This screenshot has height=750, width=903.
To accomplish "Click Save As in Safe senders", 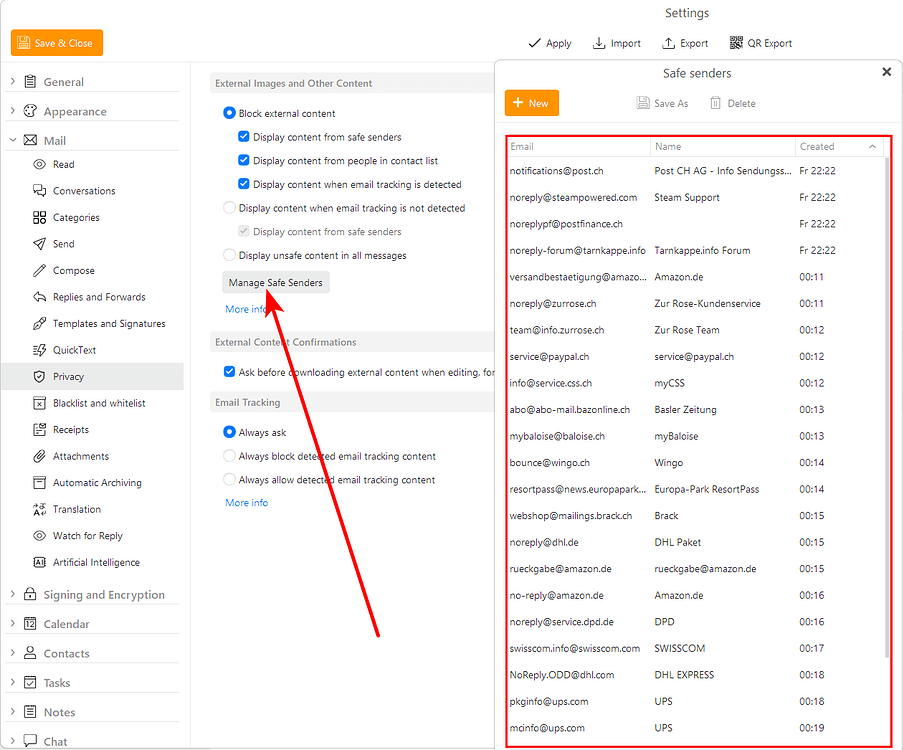I will pyautogui.click(x=662, y=103).
